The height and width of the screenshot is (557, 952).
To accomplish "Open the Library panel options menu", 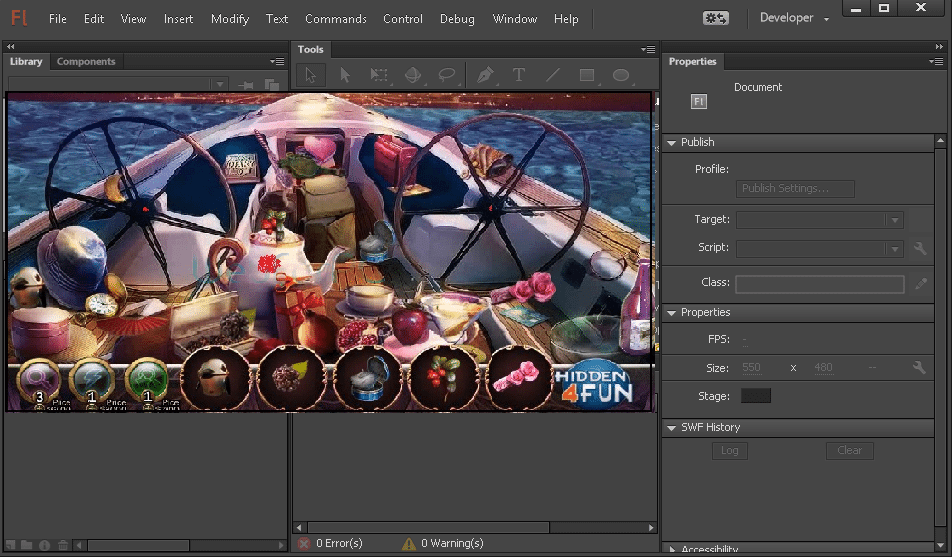I will 277,61.
